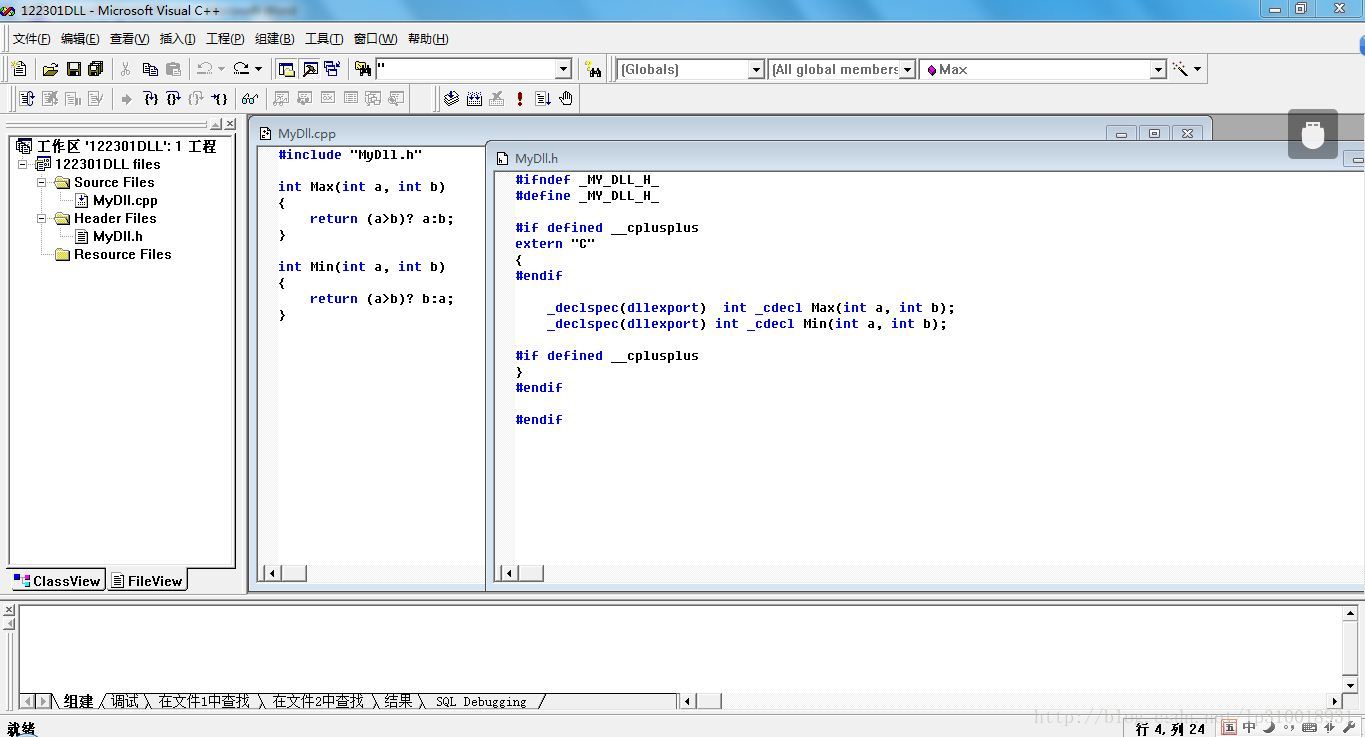The image size is (1365, 737).
Task: Click the WizardBar magic wand icon
Action: (1181, 69)
